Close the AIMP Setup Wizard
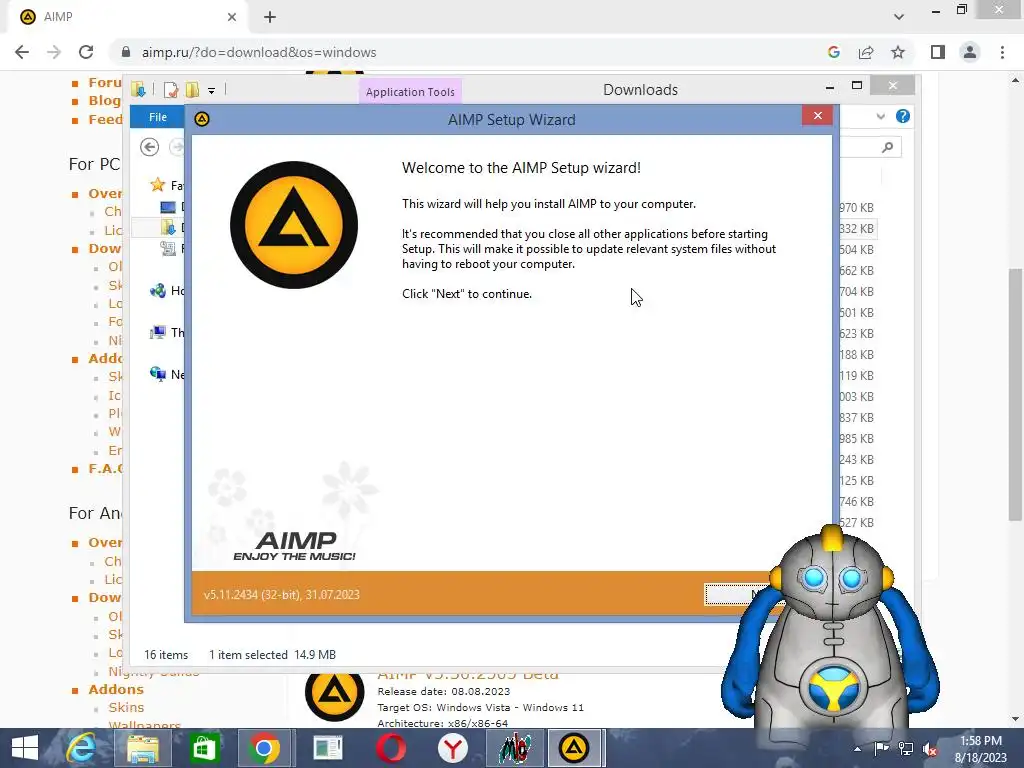Screen dimensions: 1024x768 817,116
